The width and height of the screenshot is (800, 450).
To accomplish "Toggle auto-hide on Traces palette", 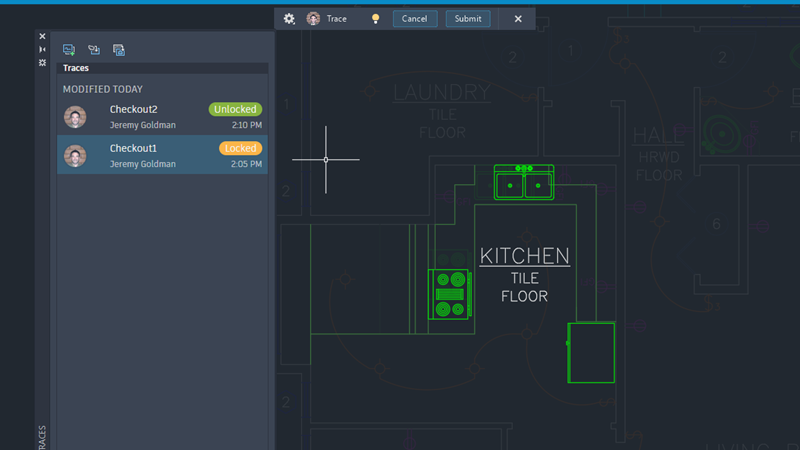I will click(x=42, y=49).
